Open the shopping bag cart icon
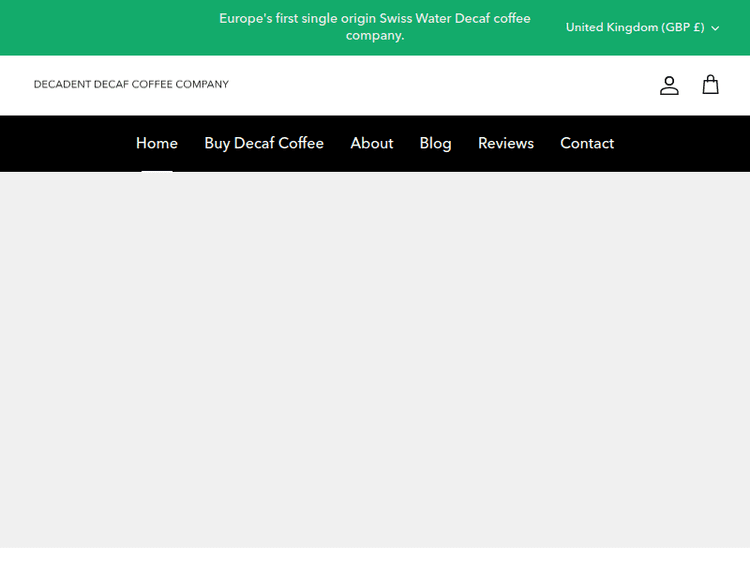Viewport: 750px width, 563px height. [x=710, y=85]
